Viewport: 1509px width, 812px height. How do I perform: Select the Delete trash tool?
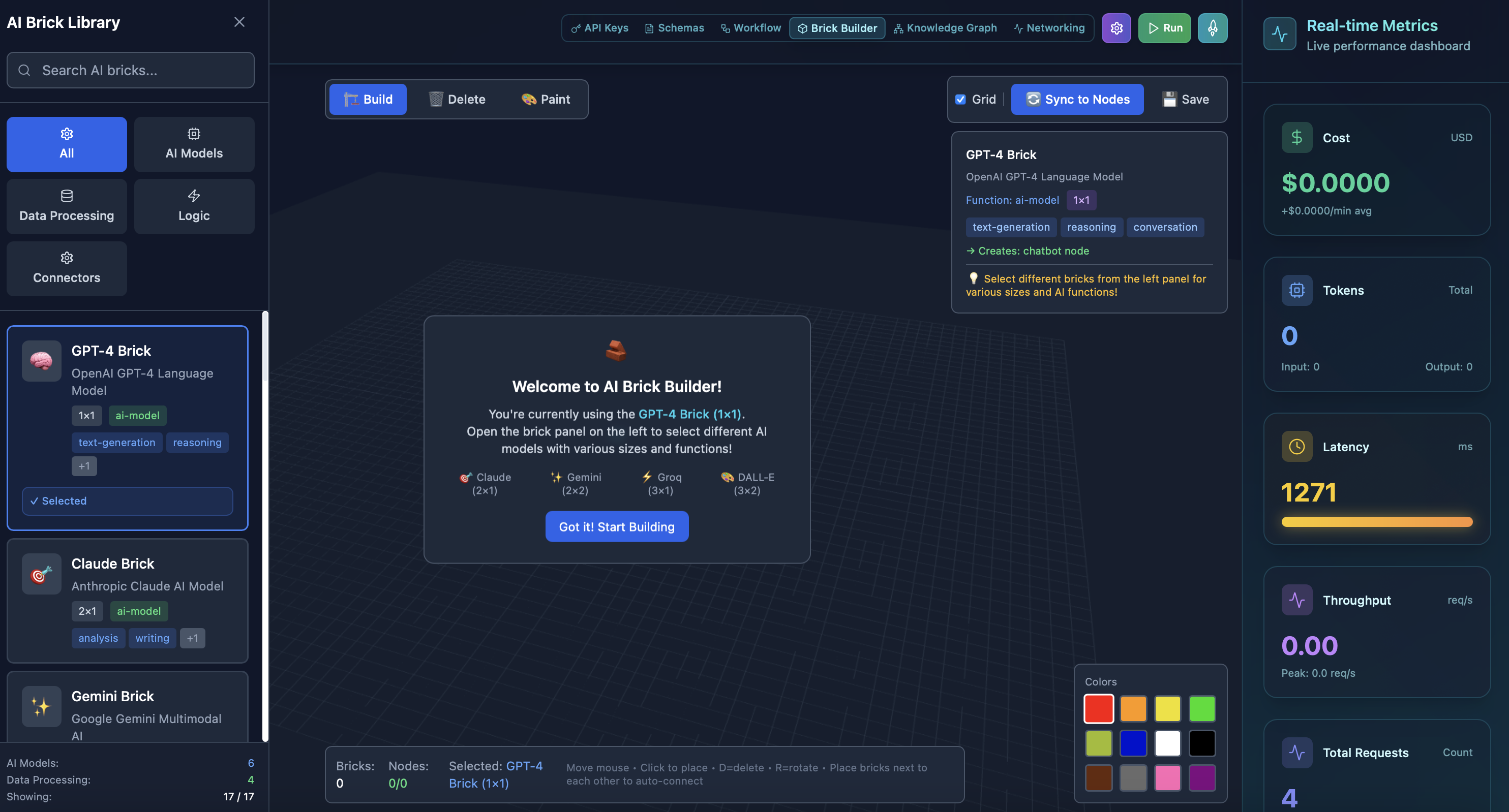(x=457, y=99)
